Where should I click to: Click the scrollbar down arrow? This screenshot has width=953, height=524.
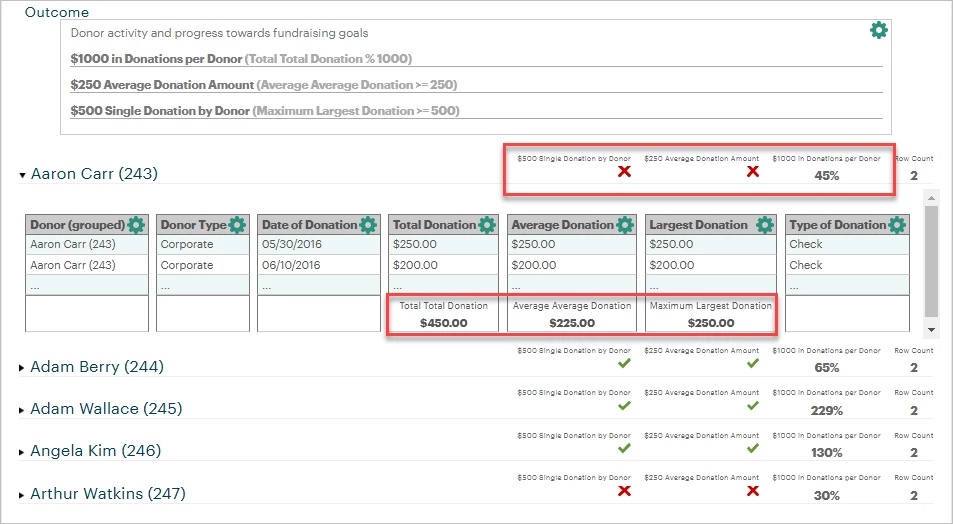coord(931,329)
